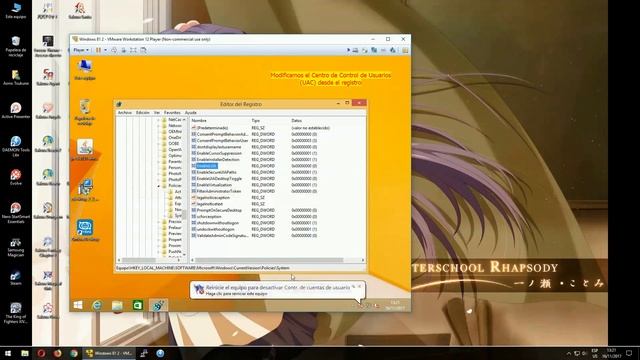Select the legalnoticetext value
The height and width of the screenshot is (360, 640).
[210, 204]
